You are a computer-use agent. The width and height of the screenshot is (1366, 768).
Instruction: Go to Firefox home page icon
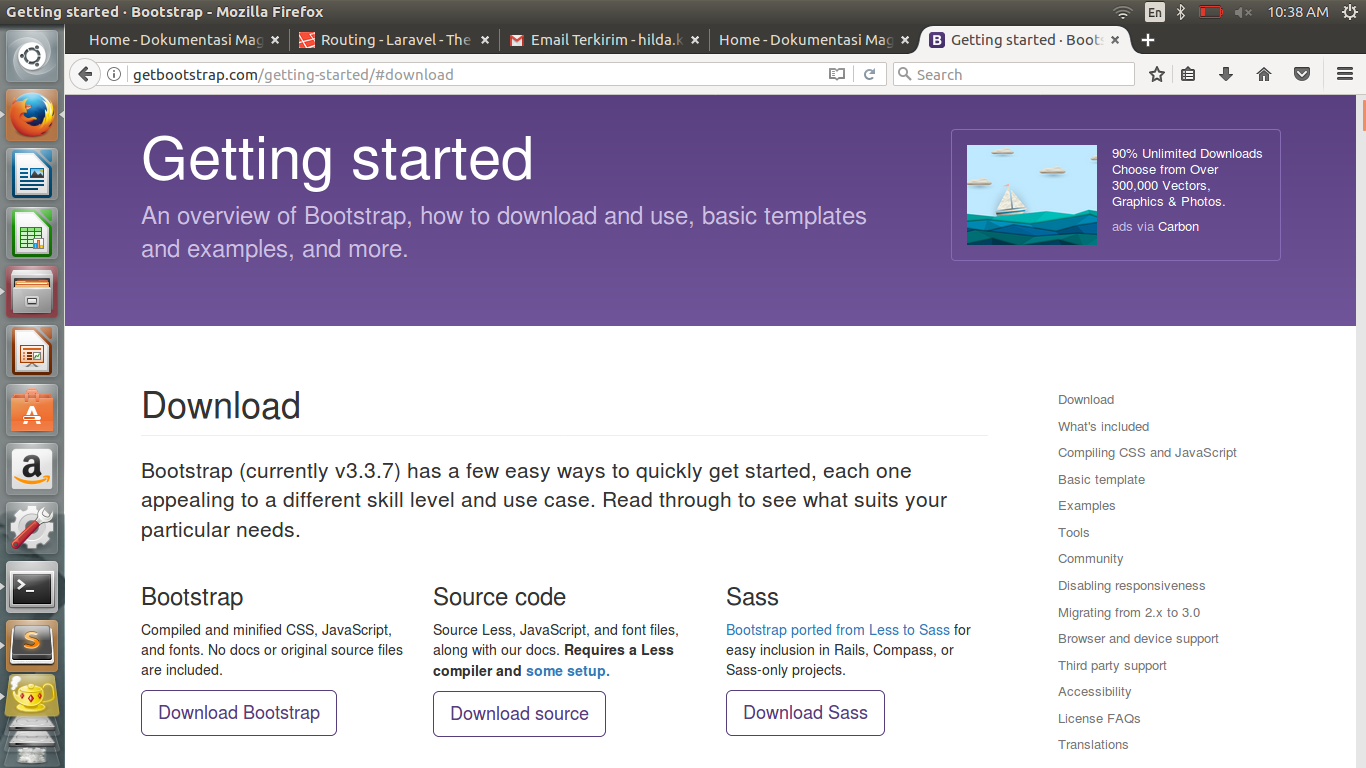coord(1264,74)
